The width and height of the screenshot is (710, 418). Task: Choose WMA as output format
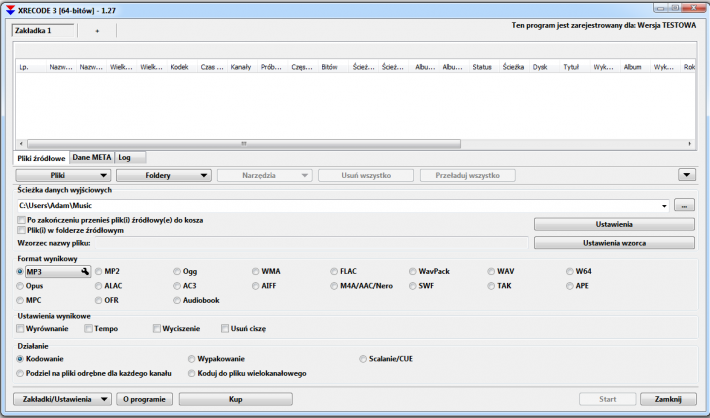(255, 272)
